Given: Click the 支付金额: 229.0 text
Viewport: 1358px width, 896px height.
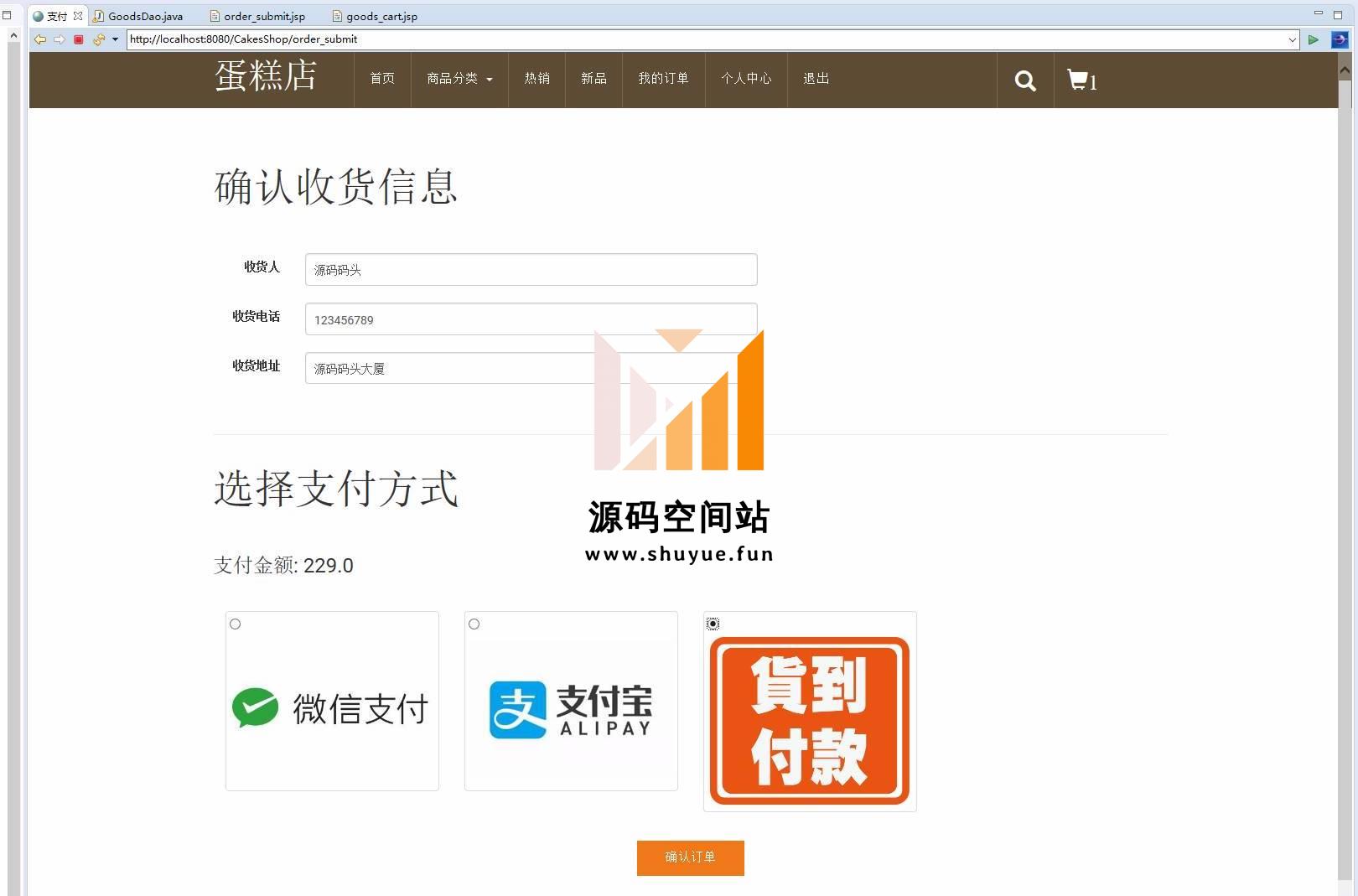Looking at the screenshot, I should pos(283,565).
